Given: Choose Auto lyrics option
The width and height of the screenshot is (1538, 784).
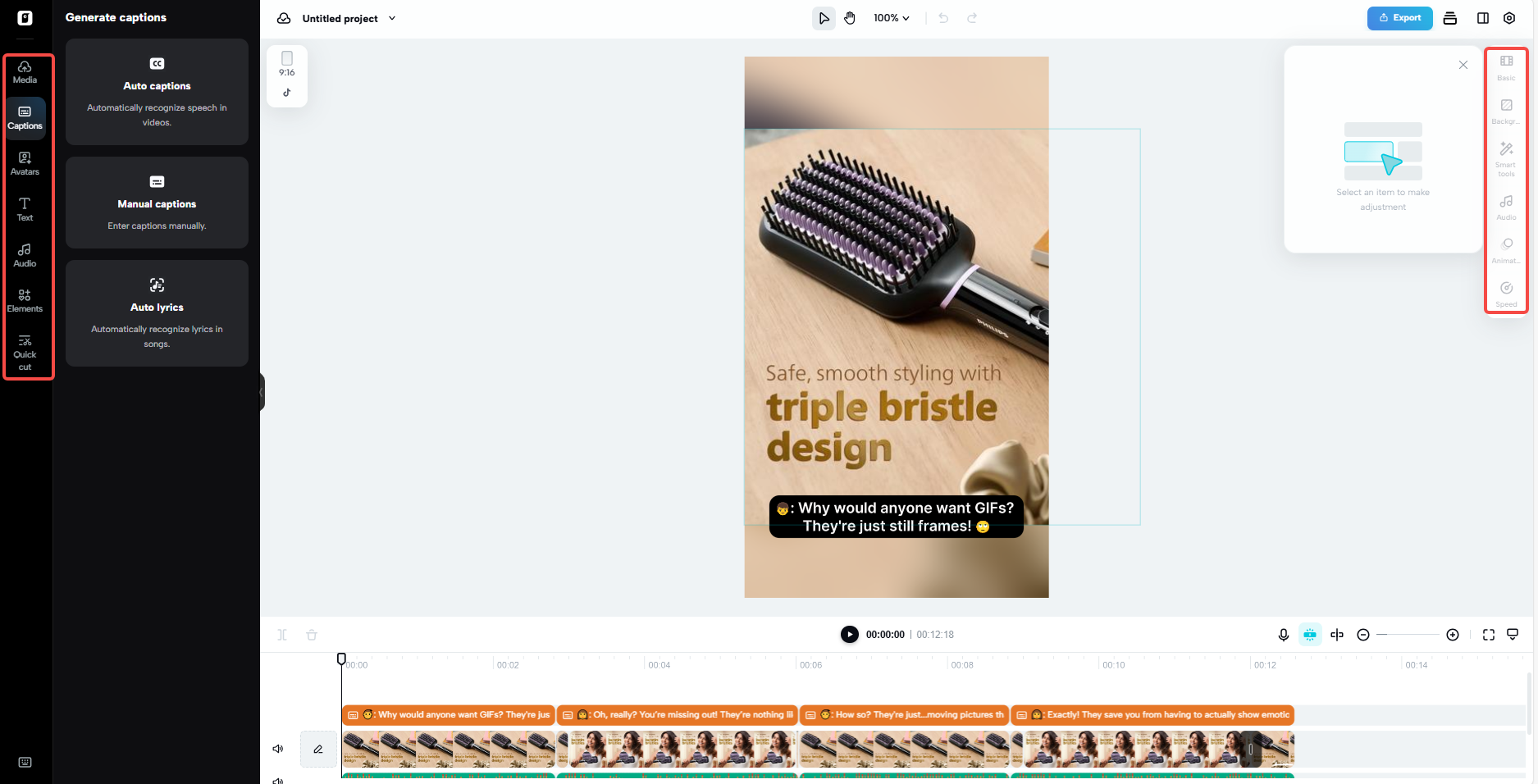Looking at the screenshot, I should pyautogui.click(x=157, y=313).
